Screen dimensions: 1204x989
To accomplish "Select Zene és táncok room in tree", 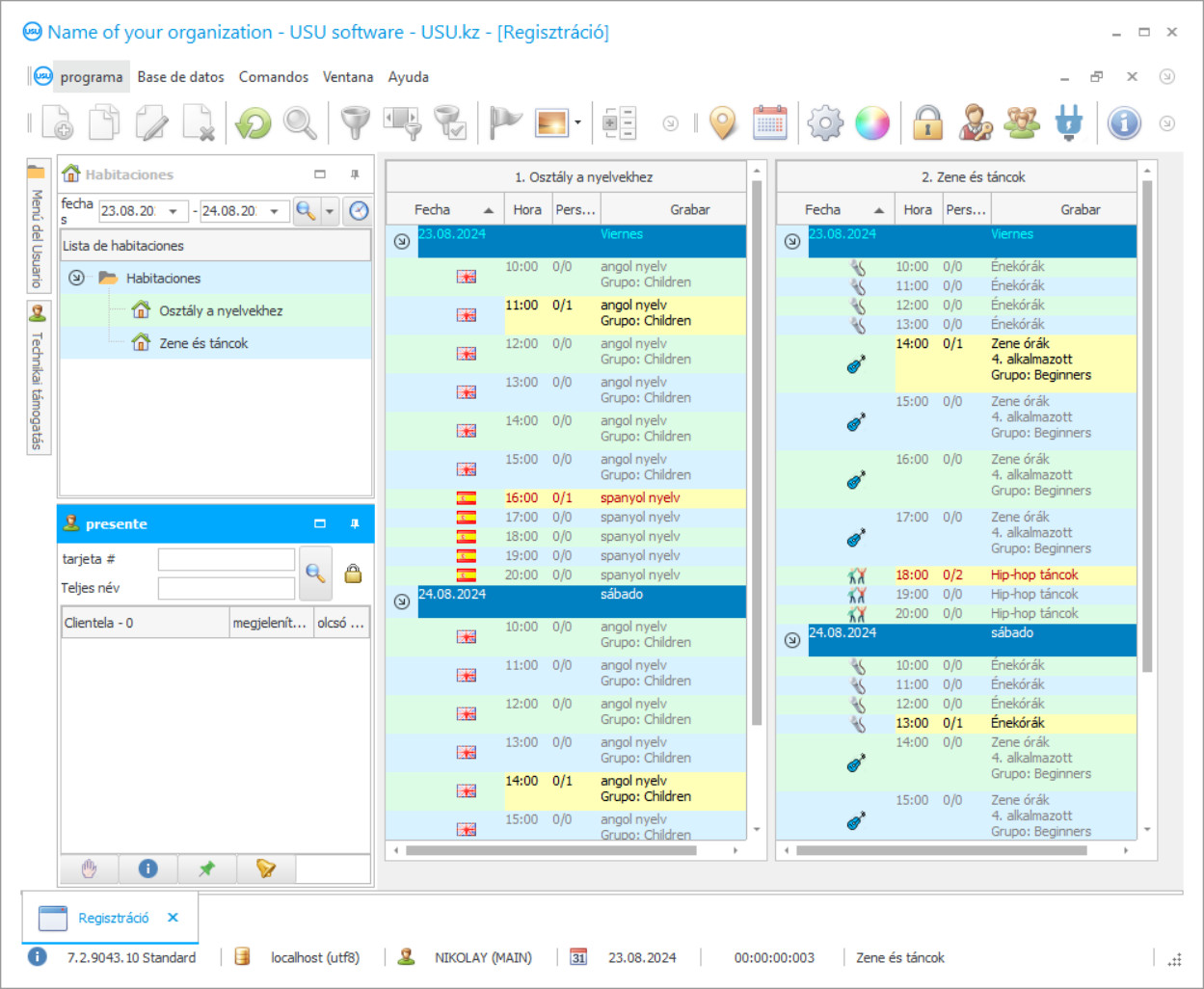I will [203, 343].
